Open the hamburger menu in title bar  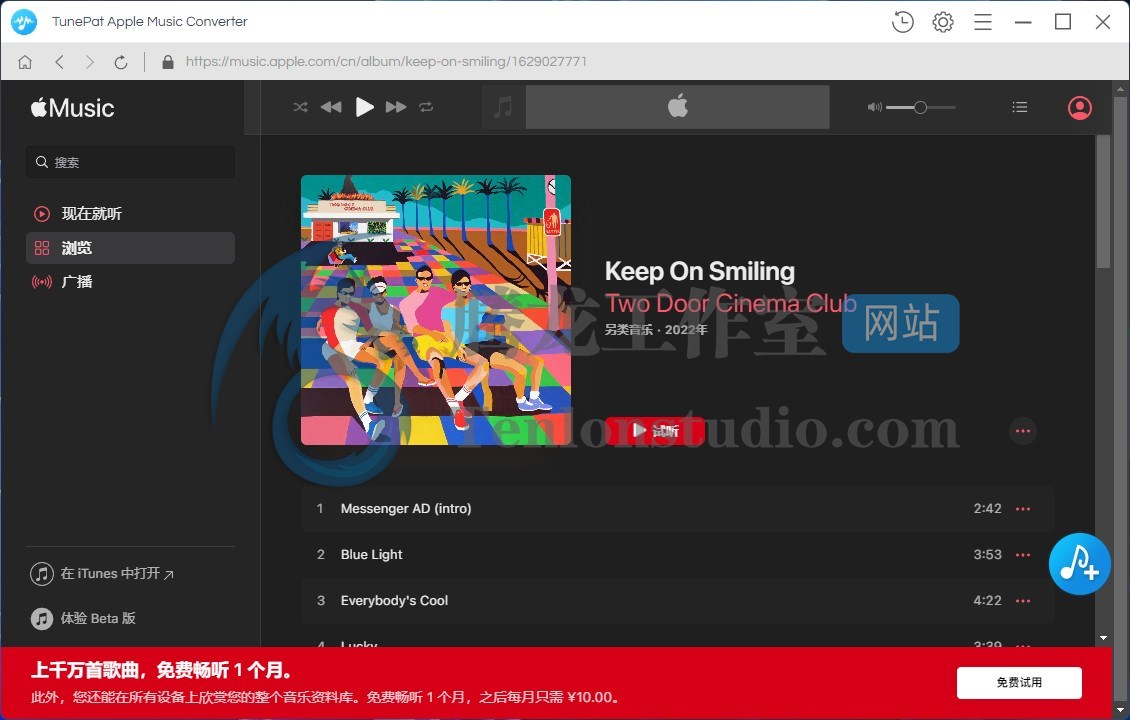pyautogui.click(x=983, y=22)
